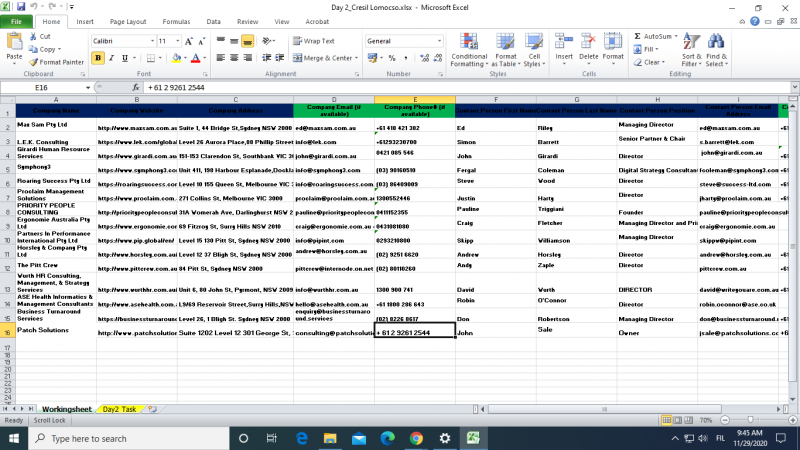Click the Decrease Decimal icon

438,58
